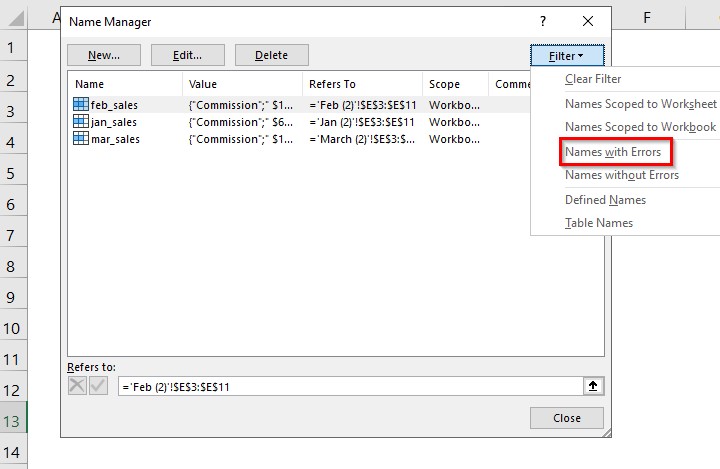Select spreadsheet column header F
The image size is (720, 469).
(647, 18)
